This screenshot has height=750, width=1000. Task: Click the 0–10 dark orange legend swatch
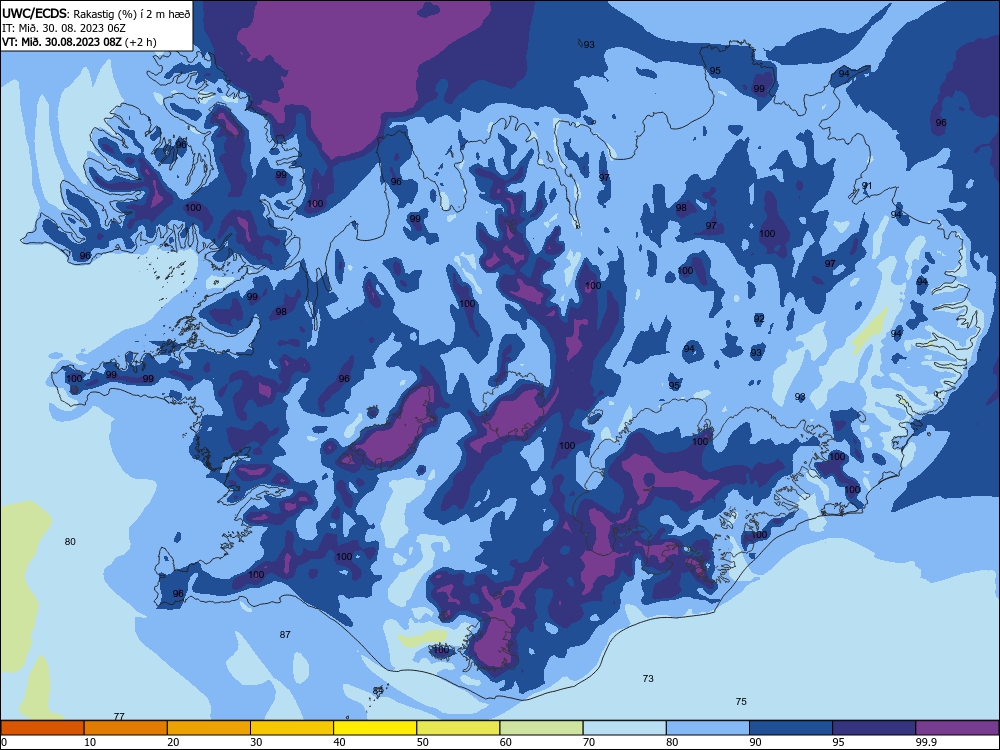click(x=42, y=728)
